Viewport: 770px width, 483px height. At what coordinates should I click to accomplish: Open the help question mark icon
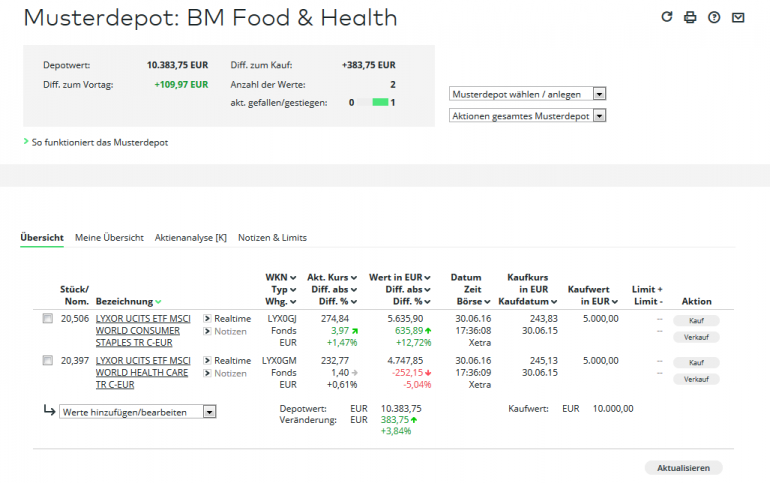714,18
